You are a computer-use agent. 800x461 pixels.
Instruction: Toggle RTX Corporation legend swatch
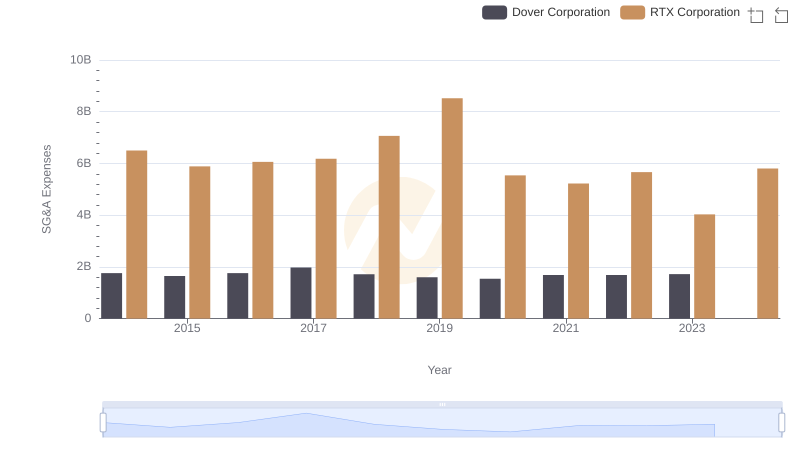click(633, 12)
